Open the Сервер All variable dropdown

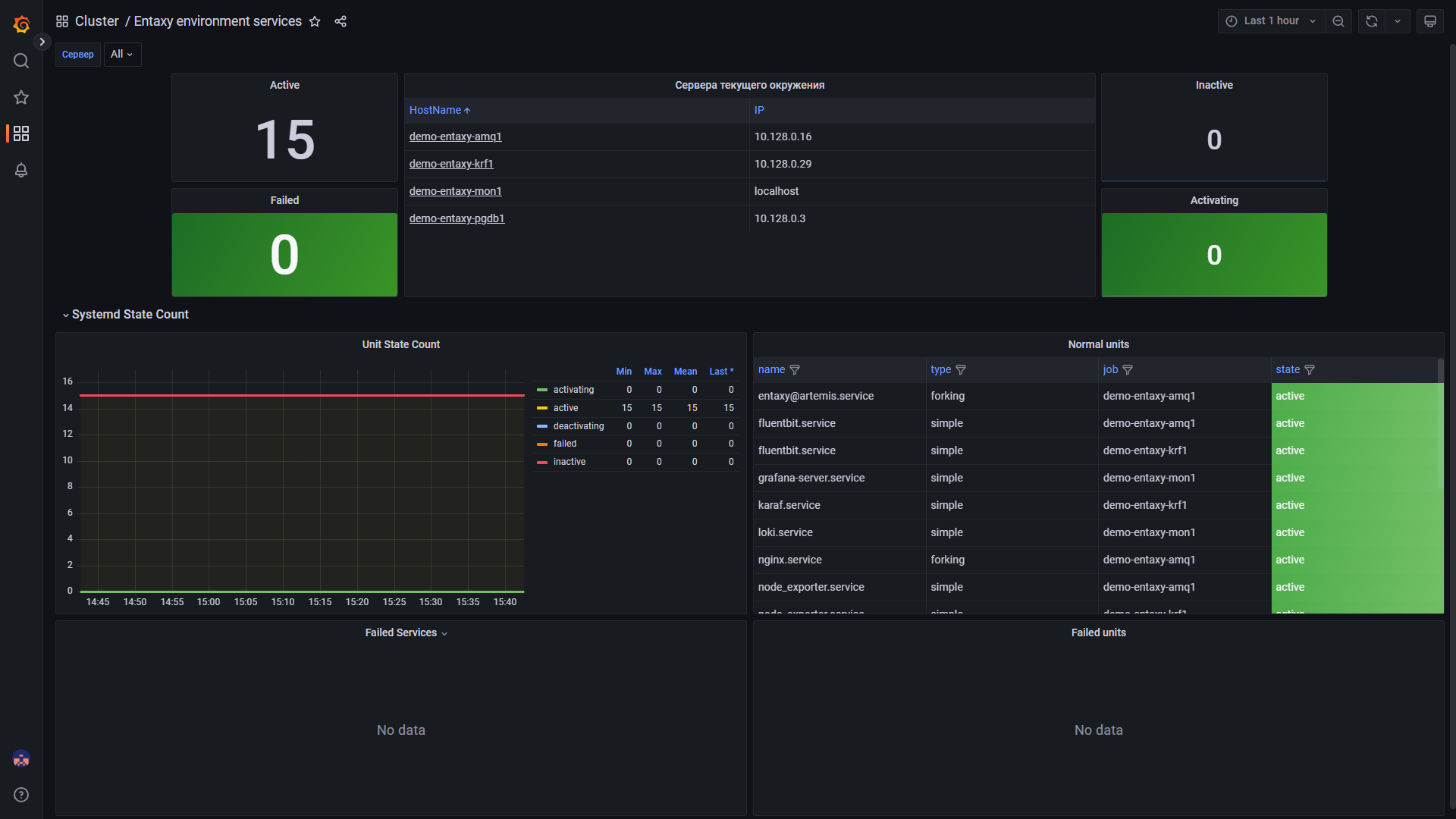pyautogui.click(x=122, y=55)
